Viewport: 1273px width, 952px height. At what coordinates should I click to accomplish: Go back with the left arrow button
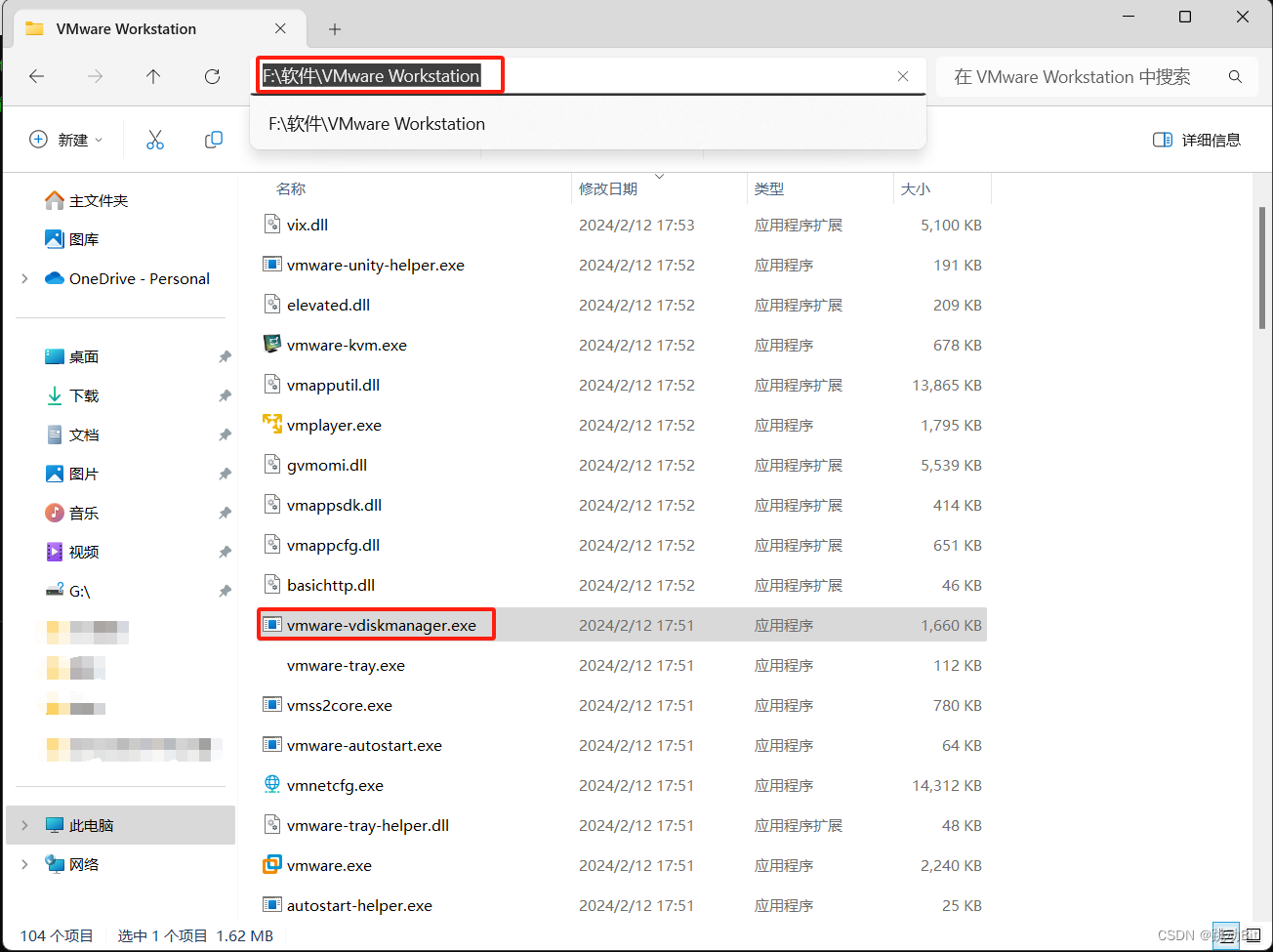37,76
